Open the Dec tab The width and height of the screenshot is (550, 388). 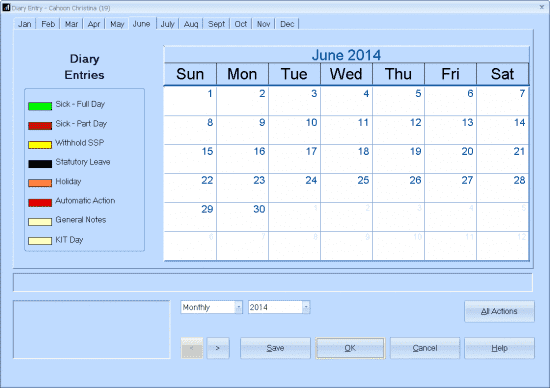[x=287, y=24]
